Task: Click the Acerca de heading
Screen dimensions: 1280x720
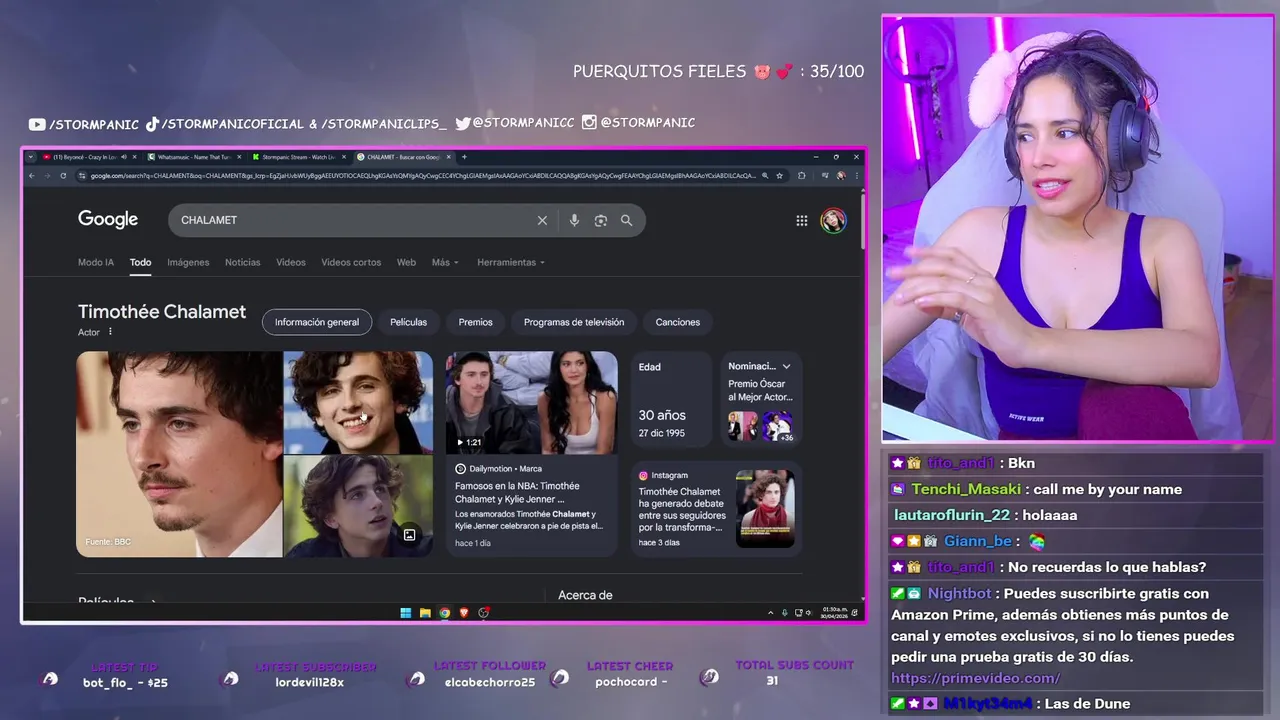Action: tap(585, 595)
